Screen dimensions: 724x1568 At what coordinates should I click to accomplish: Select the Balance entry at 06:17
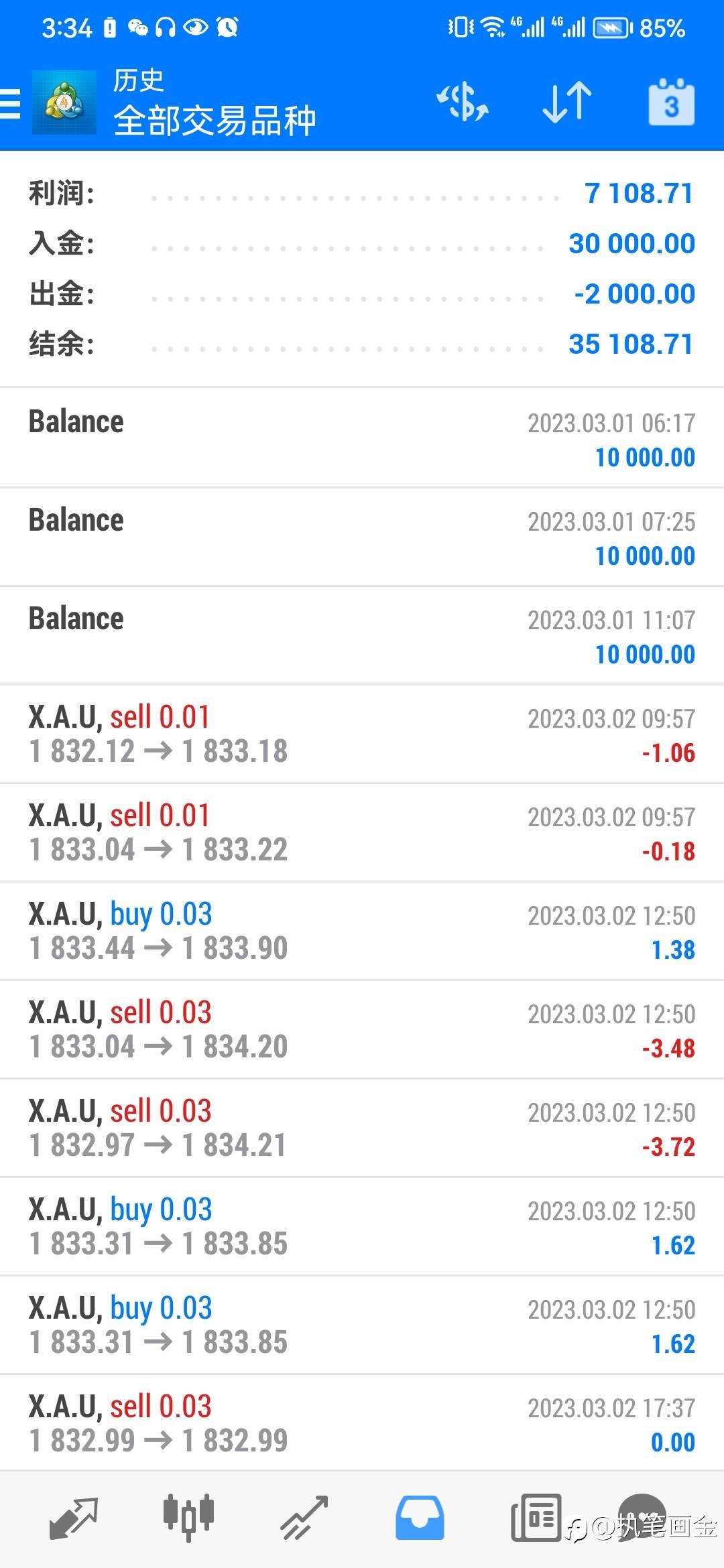362,438
